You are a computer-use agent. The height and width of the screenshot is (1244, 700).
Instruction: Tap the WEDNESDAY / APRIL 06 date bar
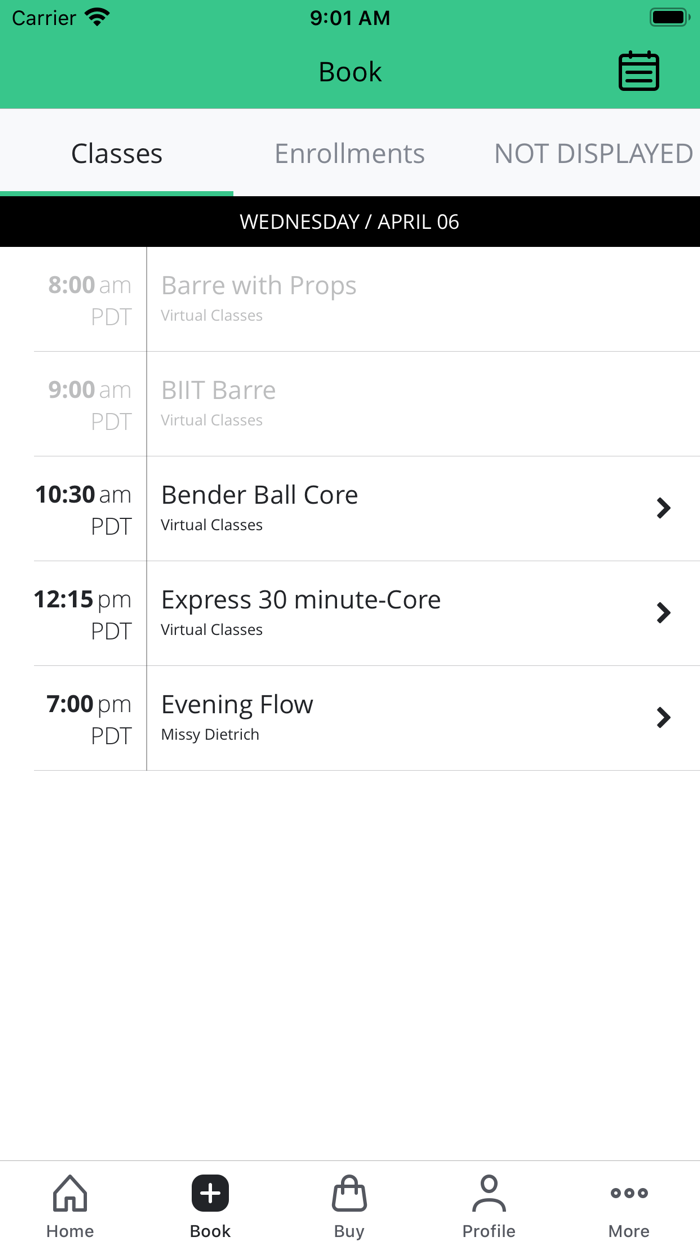350,221
